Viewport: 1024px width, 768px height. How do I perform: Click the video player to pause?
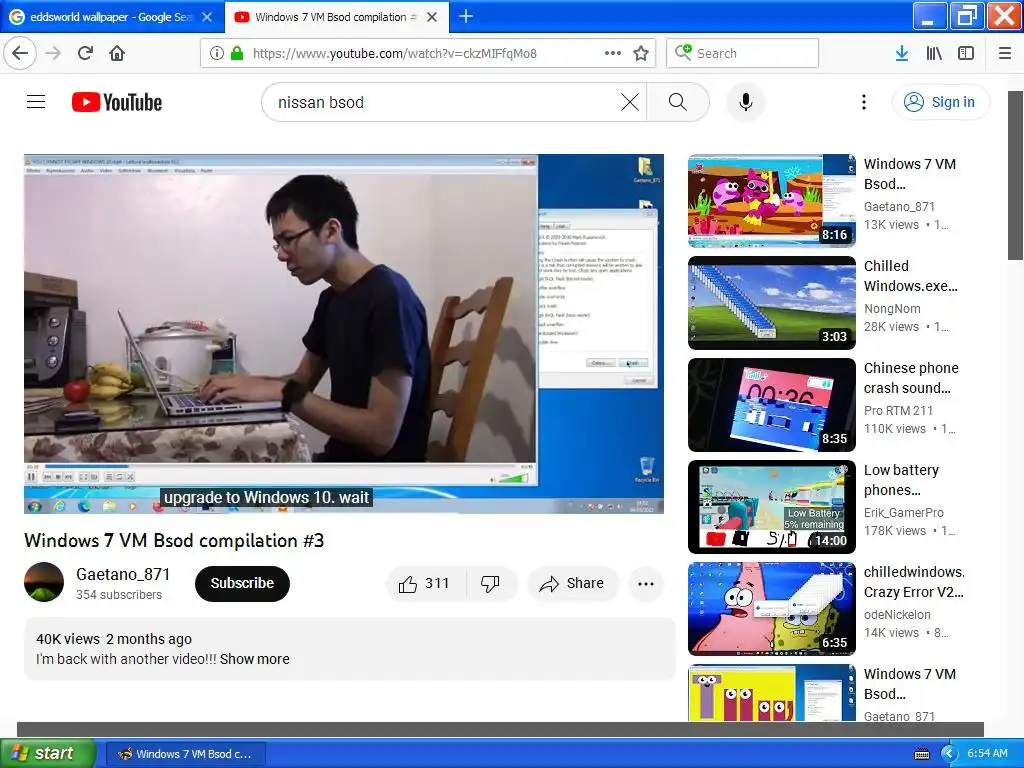pos(344,334)
